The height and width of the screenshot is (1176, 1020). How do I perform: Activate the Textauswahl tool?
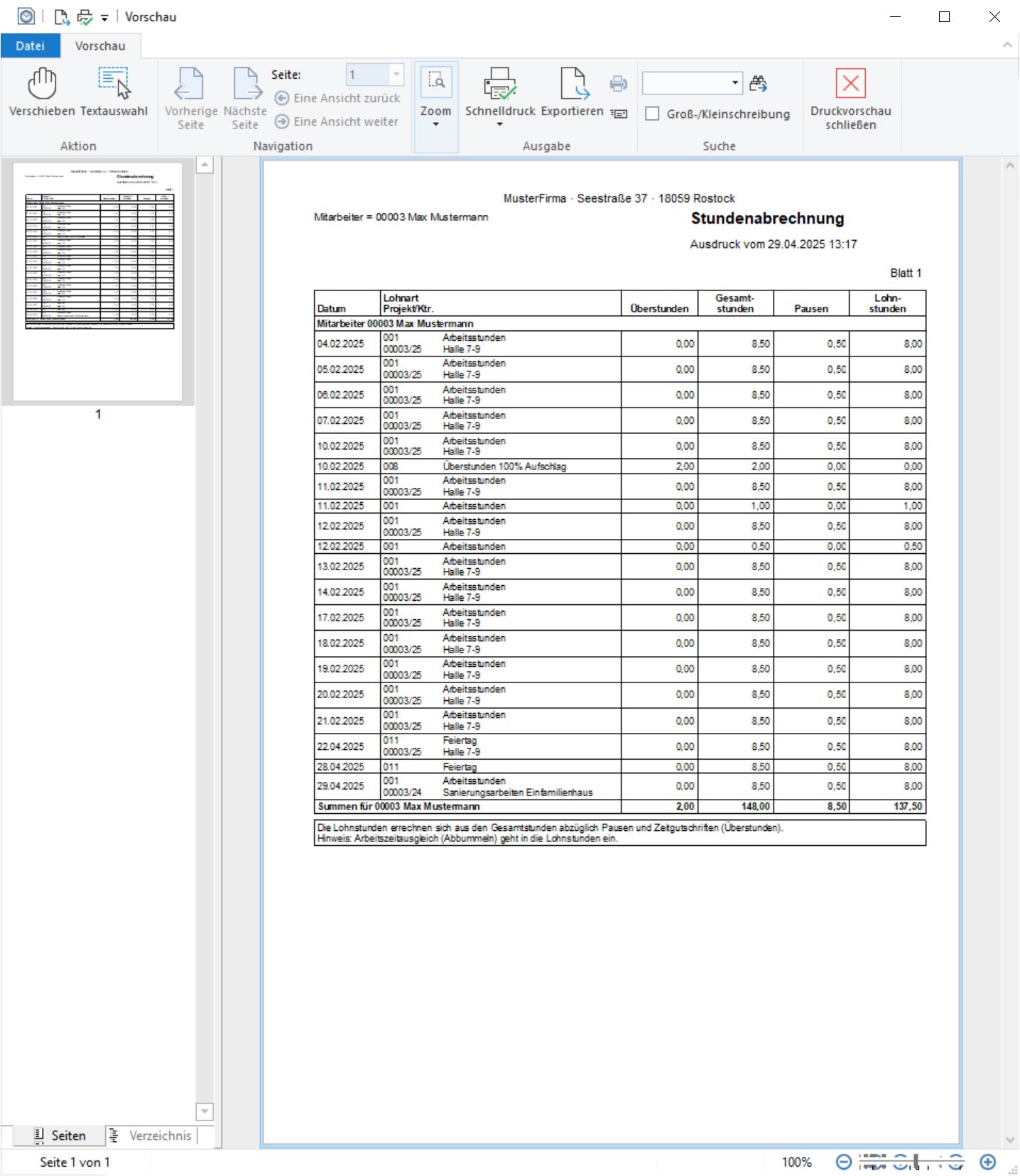[x=114, y=85]
